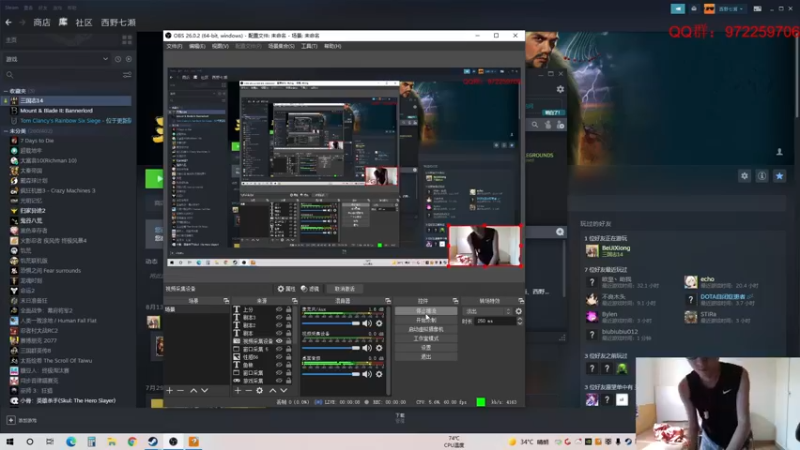800x450 pixels.
Task: Go back in the Steam client
Action: (9, 22)
